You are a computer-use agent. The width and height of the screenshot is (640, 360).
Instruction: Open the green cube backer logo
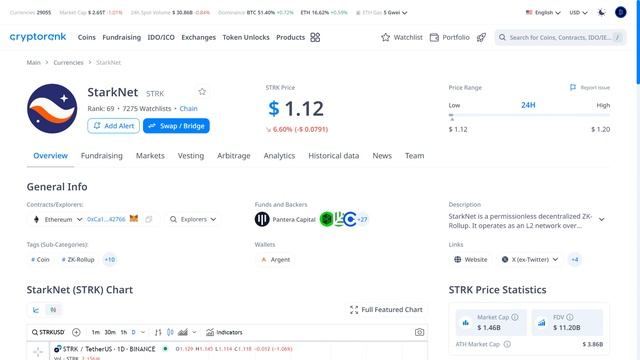pos(327,219)
